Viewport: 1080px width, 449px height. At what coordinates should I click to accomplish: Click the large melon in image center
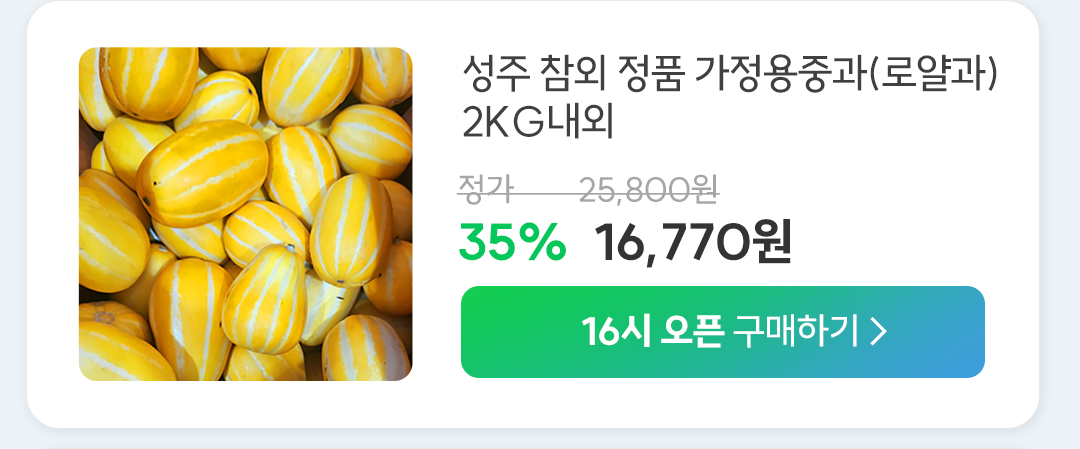[x=202, y=174]
